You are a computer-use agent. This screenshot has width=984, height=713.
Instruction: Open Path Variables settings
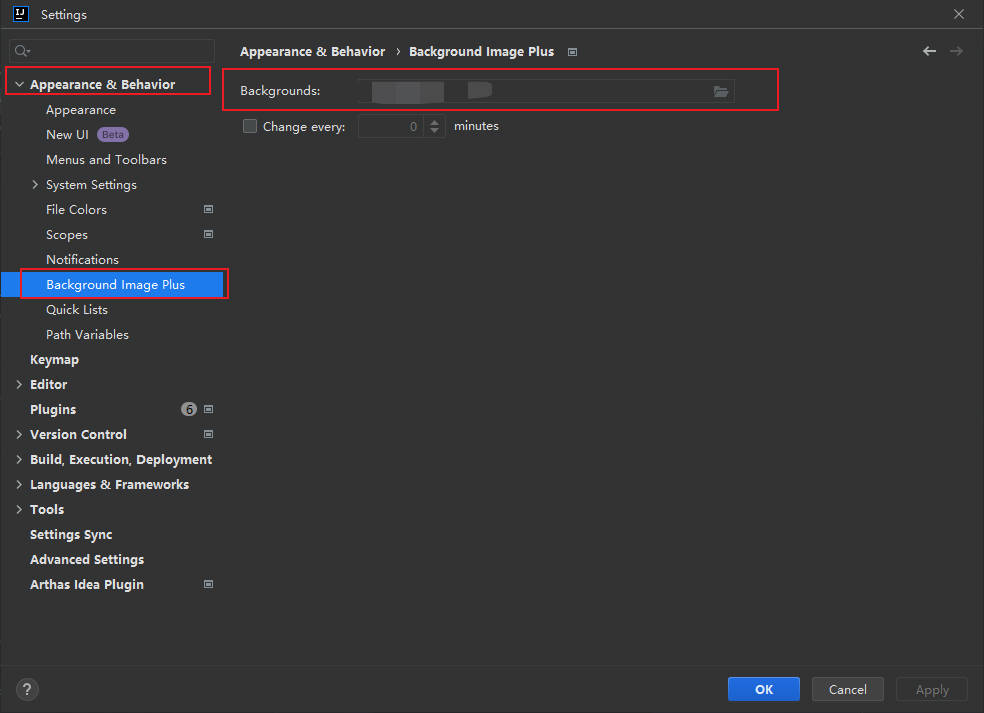coord(87,335)
